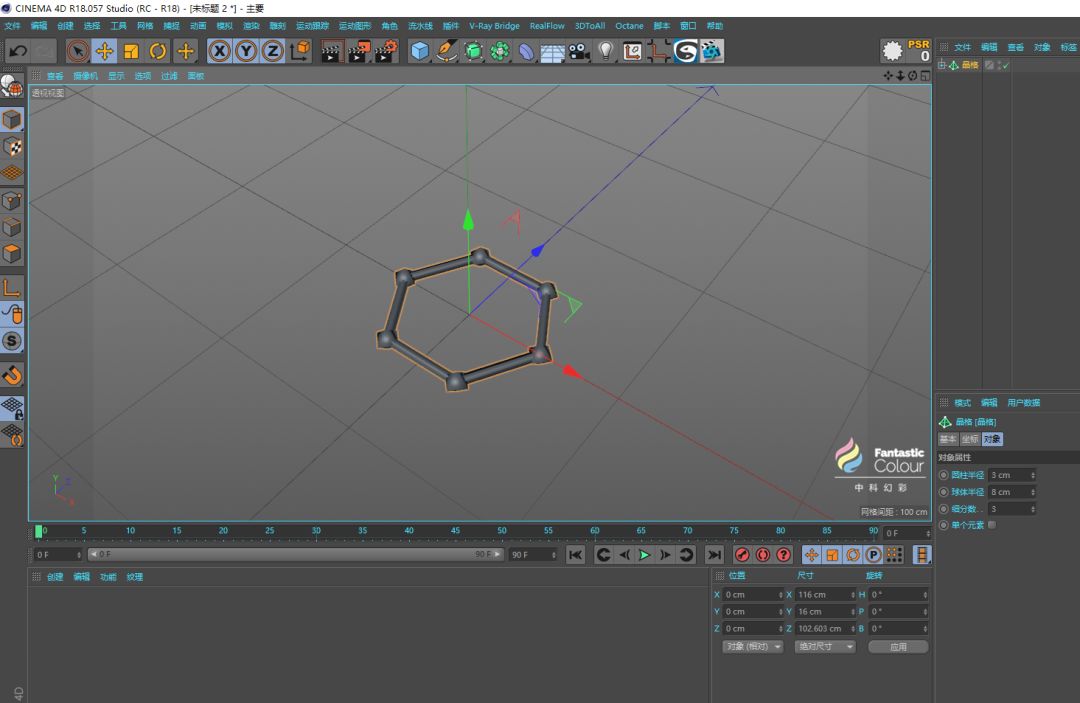1080x703 pixels.
Task: Open the 对象 (相对) coordinate dropdown
Action: (x=750, y=647)
